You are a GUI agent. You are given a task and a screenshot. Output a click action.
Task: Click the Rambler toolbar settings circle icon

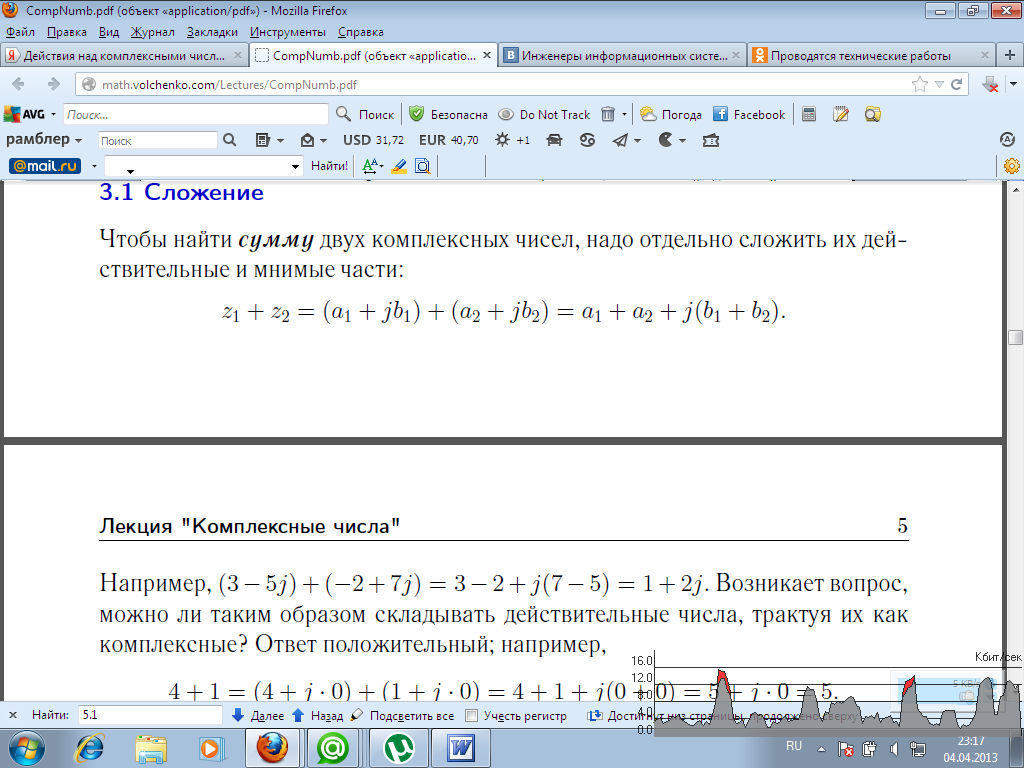[1007, 139]
